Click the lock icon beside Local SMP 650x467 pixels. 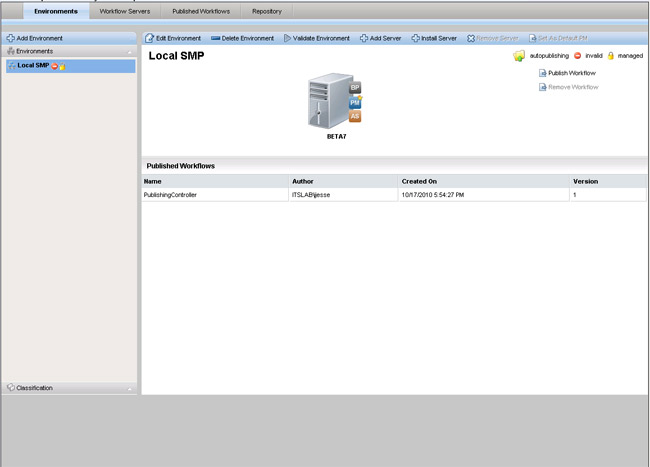click(x=62, y=66)
